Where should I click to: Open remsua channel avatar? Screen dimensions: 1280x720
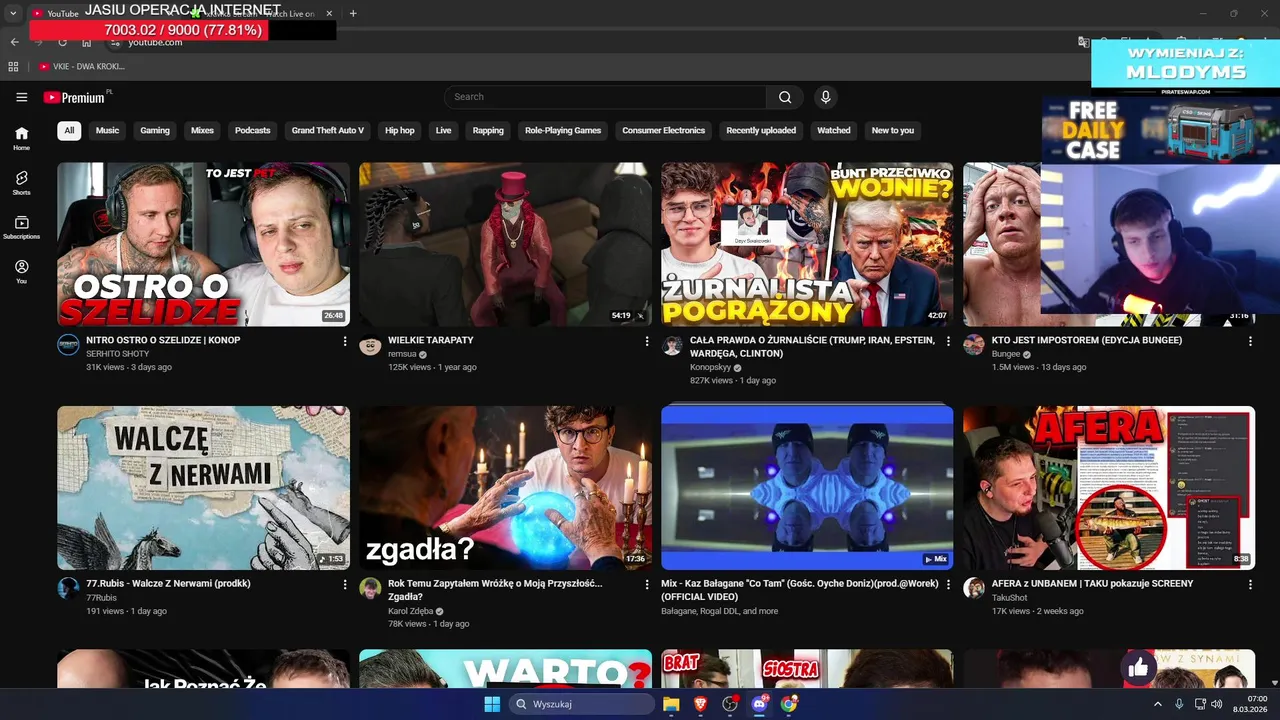370,345
